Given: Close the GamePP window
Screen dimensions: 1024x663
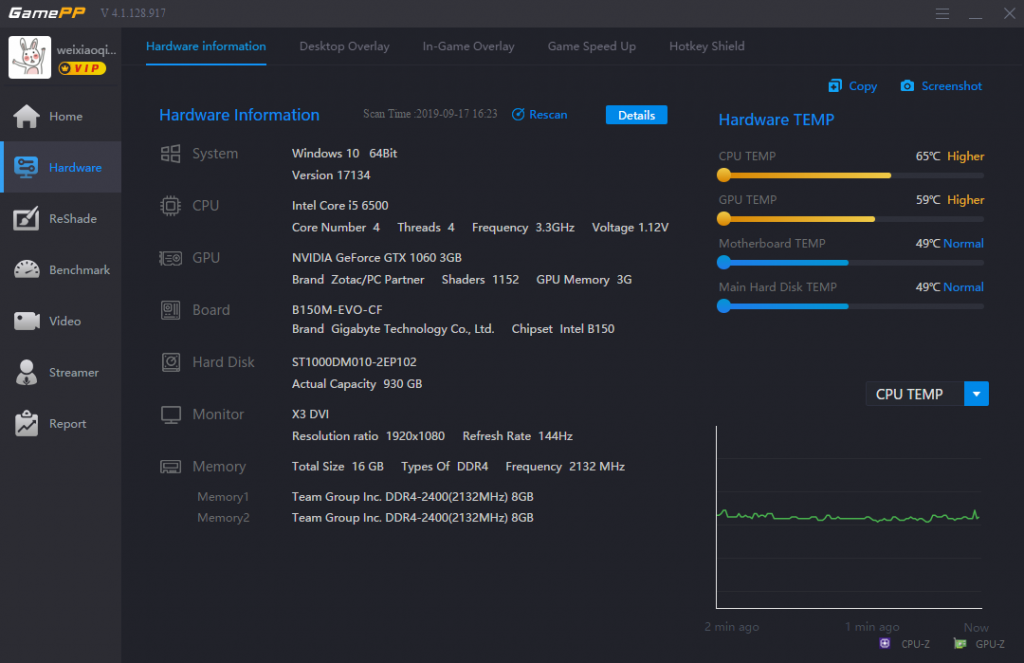Looking at the screenshot, I should (x=1009, y=14).
